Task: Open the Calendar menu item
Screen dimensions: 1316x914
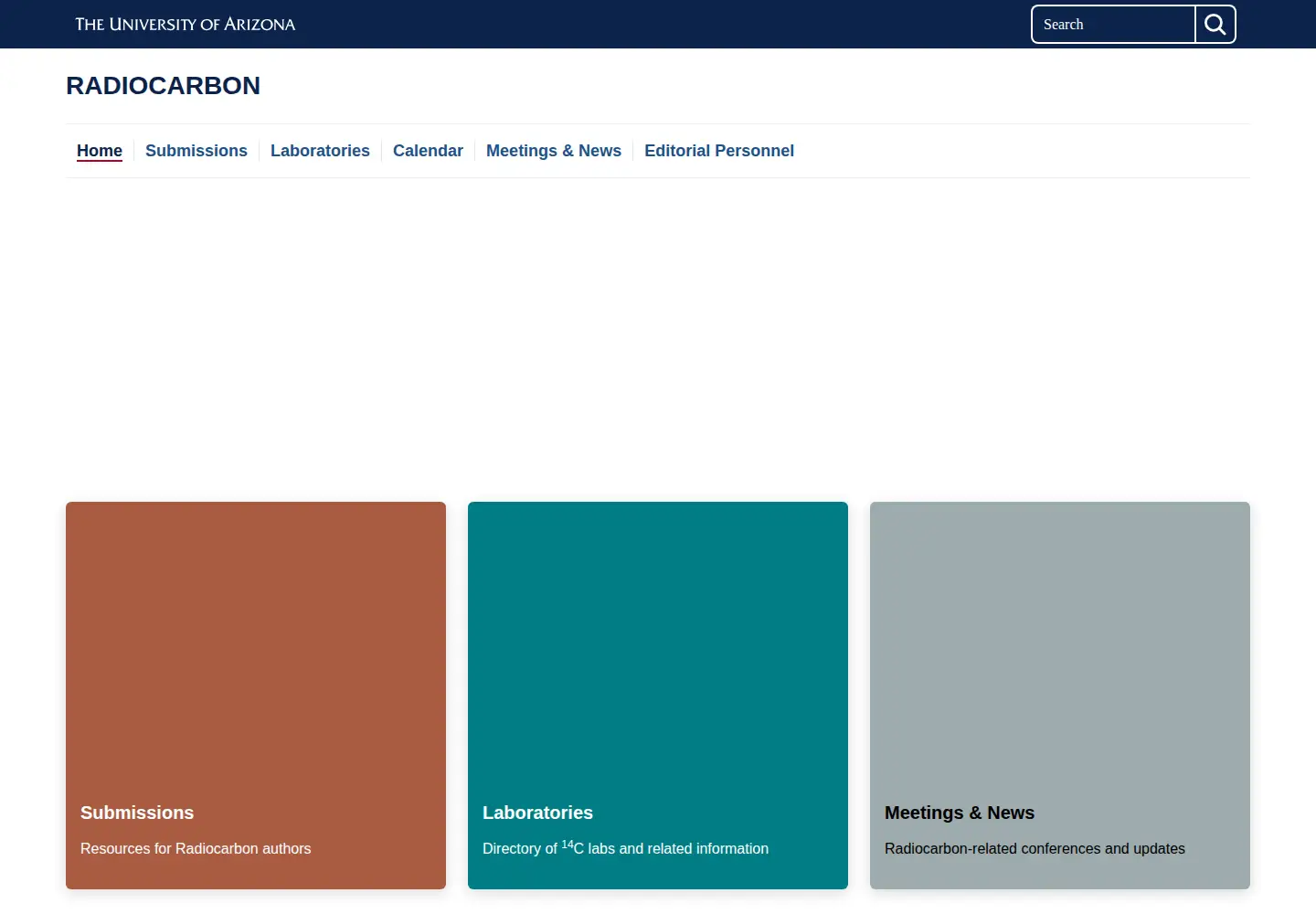Action: (x=428, y=151)
